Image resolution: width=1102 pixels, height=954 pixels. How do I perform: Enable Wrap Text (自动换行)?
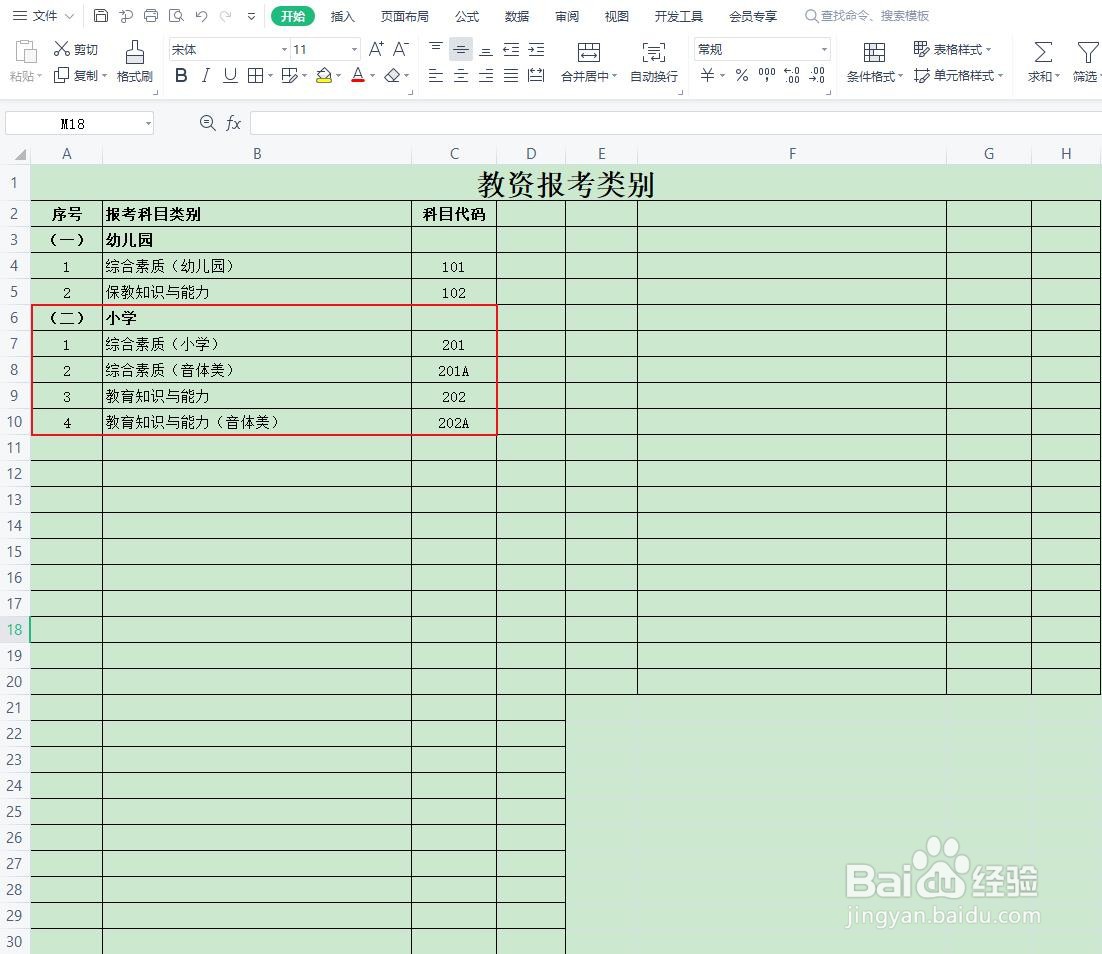click(653, 55)
